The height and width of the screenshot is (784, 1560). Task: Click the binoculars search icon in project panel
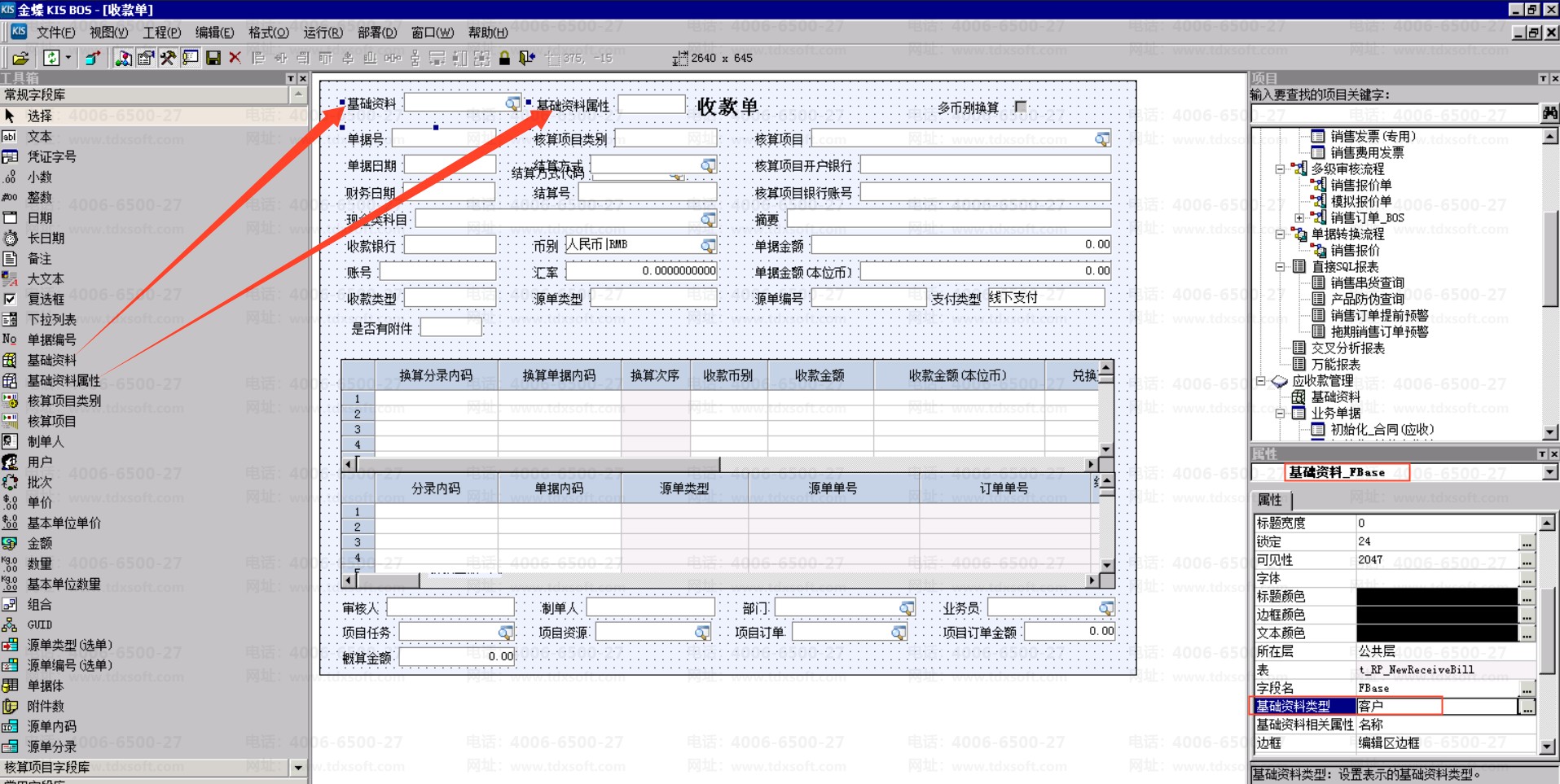coord(1549,113)
